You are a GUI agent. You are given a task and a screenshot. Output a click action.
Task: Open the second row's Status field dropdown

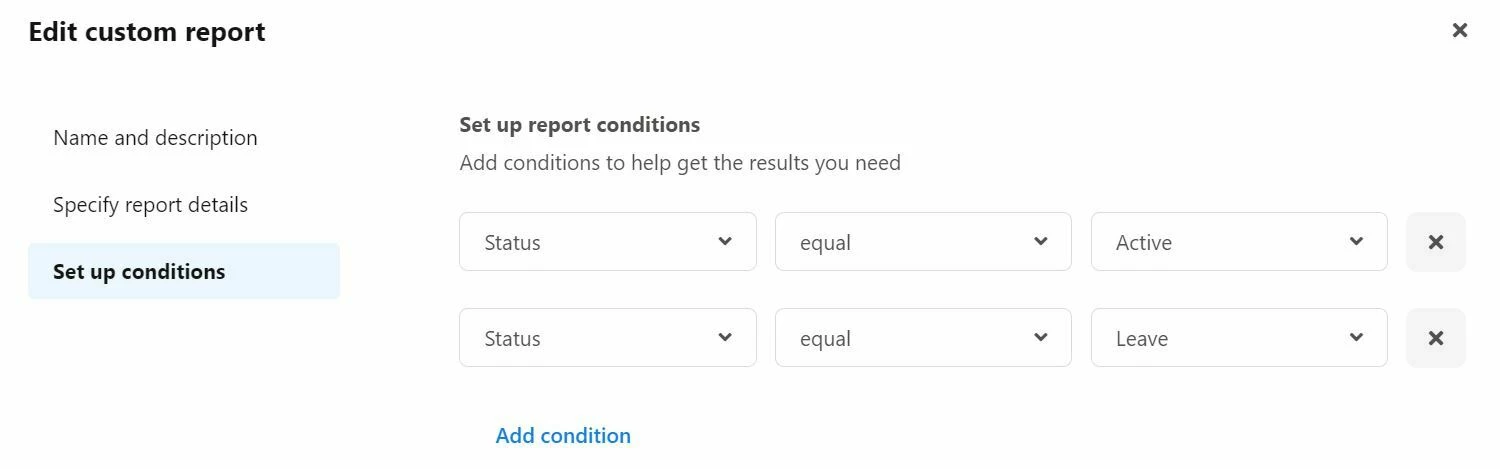pos(608,337)
